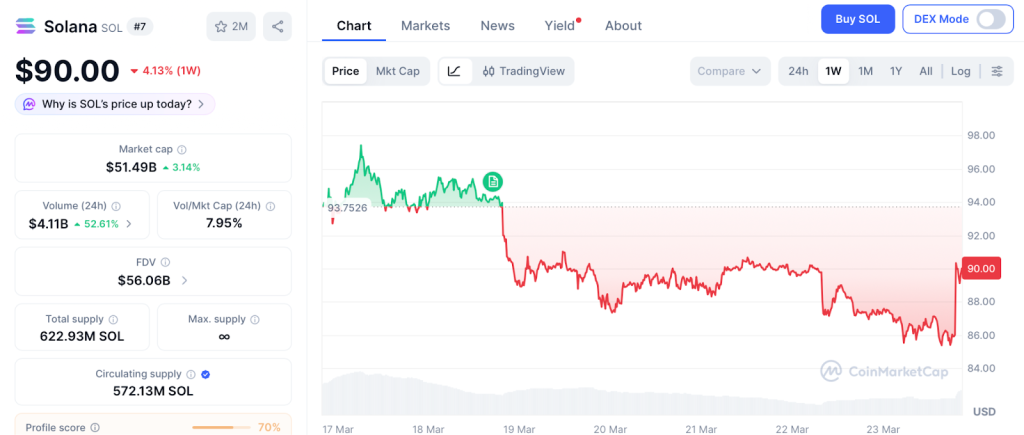Open the Compare dropdown
This screenshot has width=1024, height=435.
click(x=730, y=71)
